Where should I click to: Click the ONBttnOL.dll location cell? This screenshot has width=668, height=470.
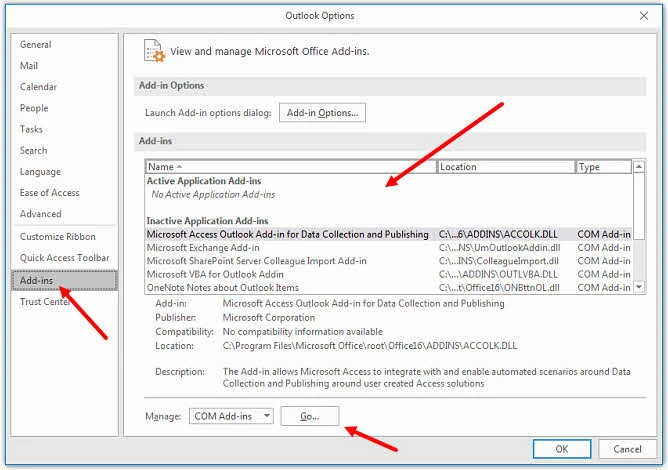click(499, 288)
